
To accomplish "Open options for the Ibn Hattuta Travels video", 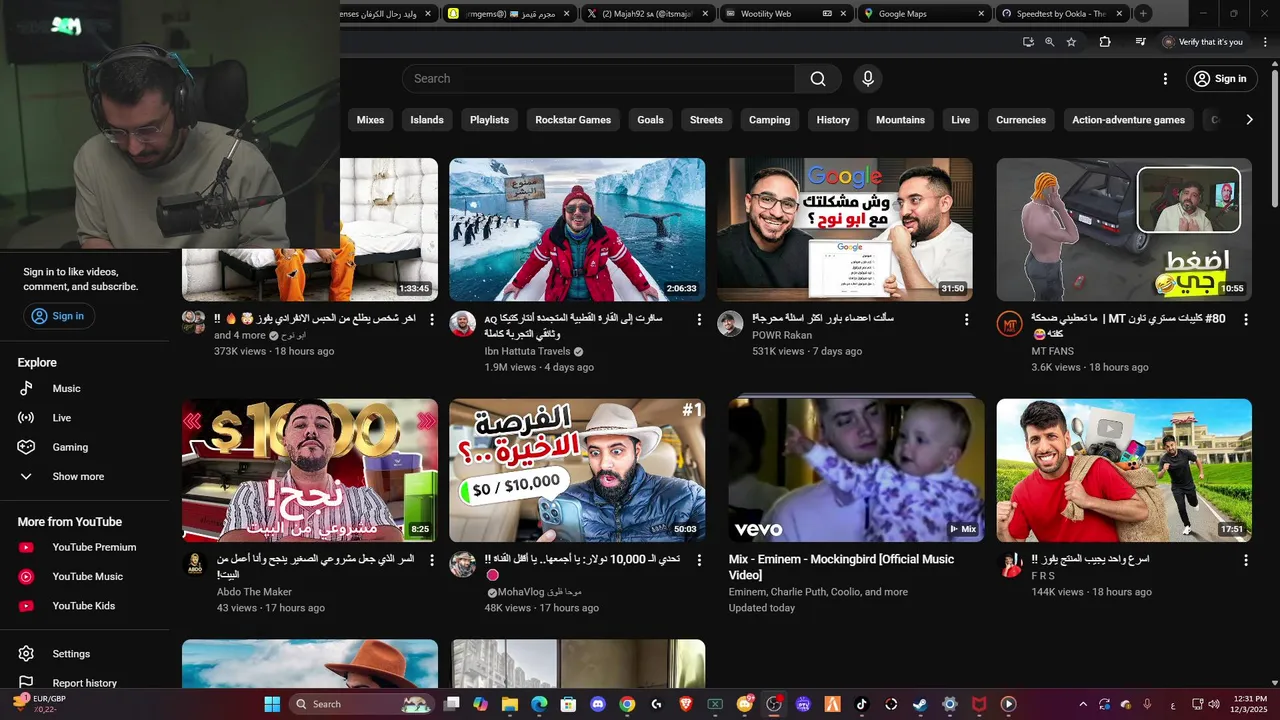I will [x=699, y=319].
